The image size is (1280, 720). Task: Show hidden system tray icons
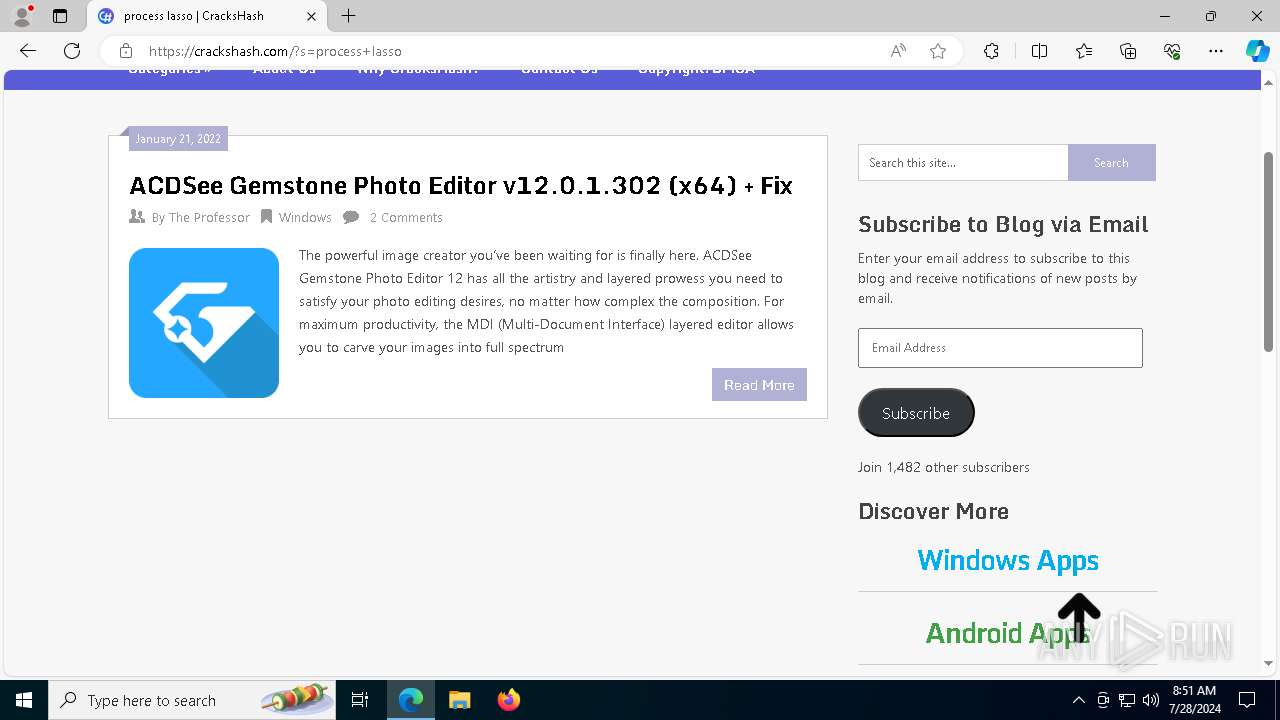point(1078,700)
